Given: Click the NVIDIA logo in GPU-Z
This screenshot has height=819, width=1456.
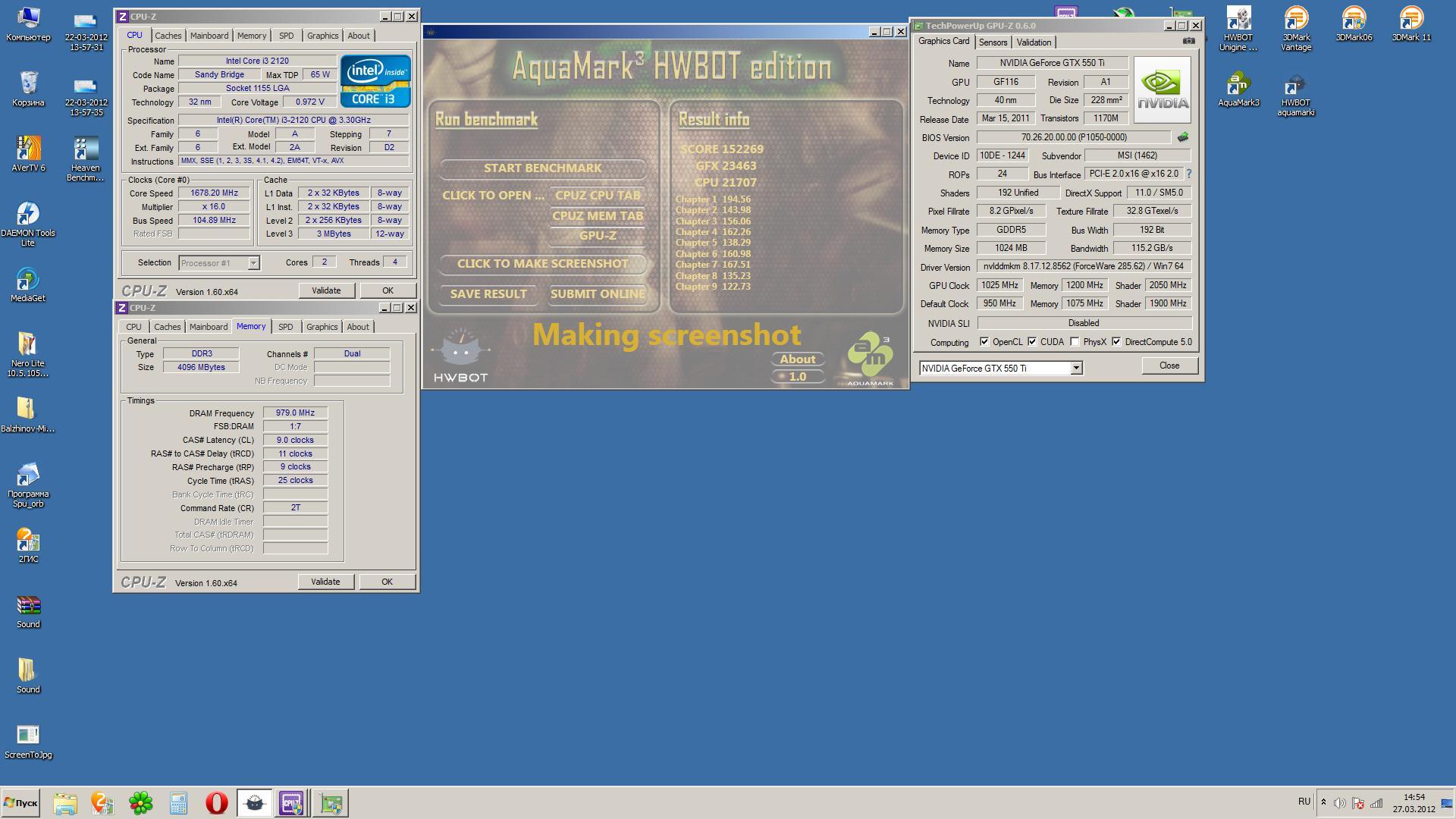Looking at the screenshot, I should 1162,89.
